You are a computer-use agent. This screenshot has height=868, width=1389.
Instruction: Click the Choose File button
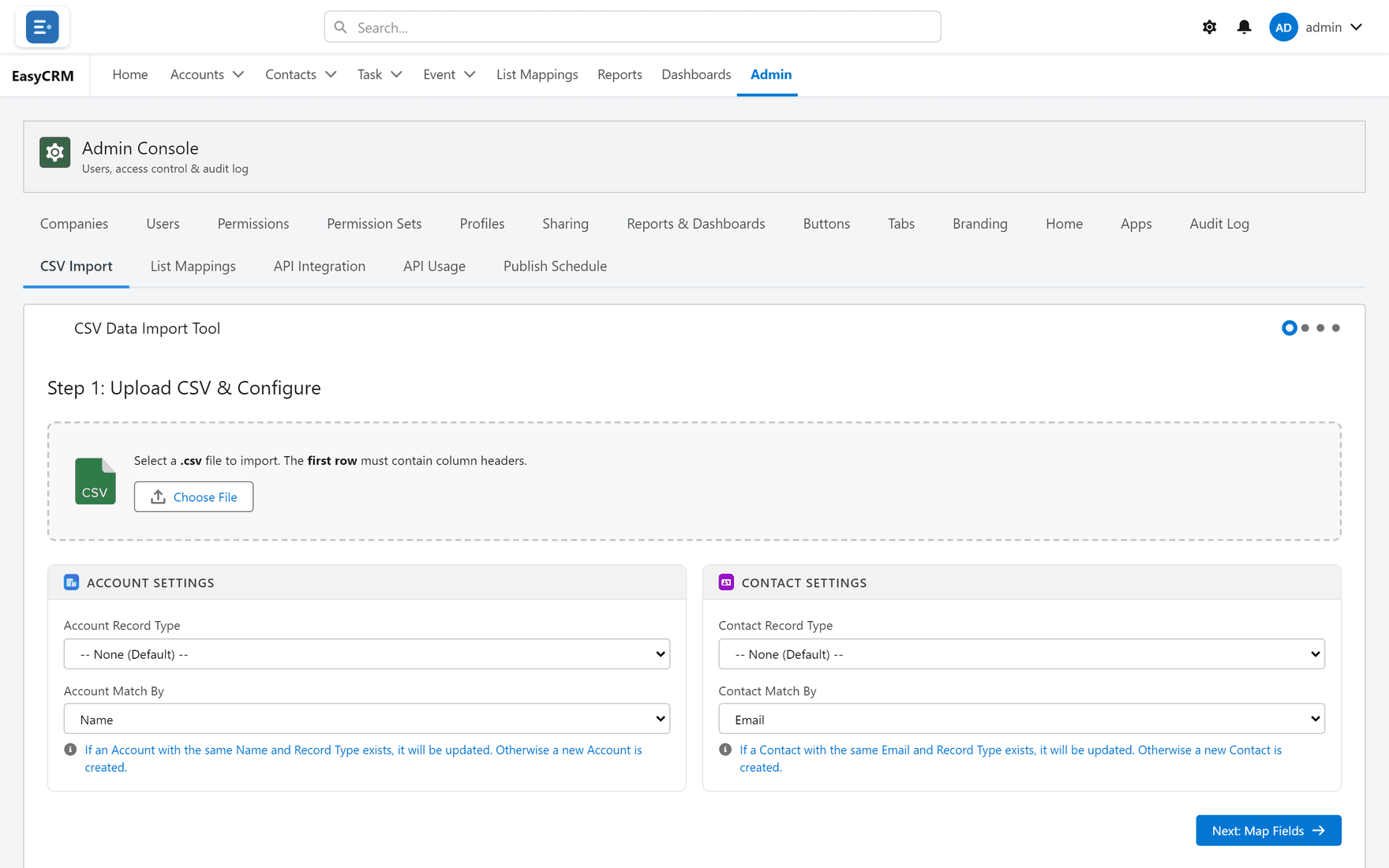(193, 496)
